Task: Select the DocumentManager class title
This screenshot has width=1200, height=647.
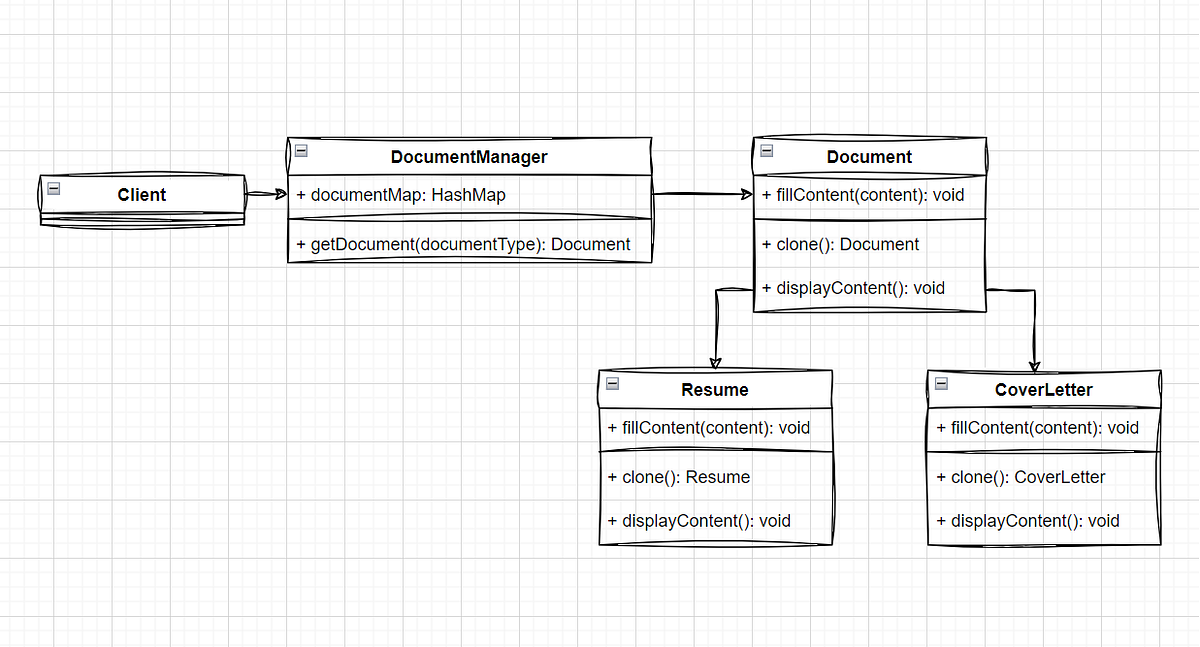Action: (468, 157)
